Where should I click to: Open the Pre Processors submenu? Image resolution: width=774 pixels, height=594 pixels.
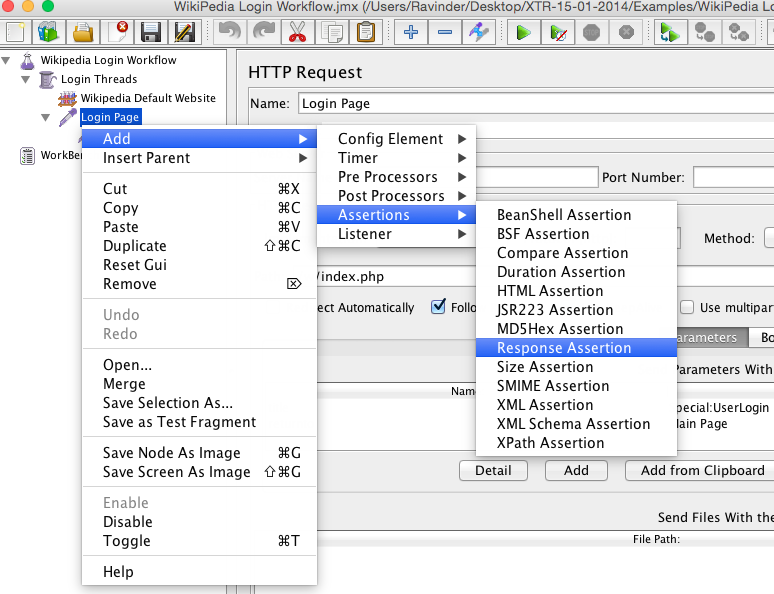pos(396,177)
